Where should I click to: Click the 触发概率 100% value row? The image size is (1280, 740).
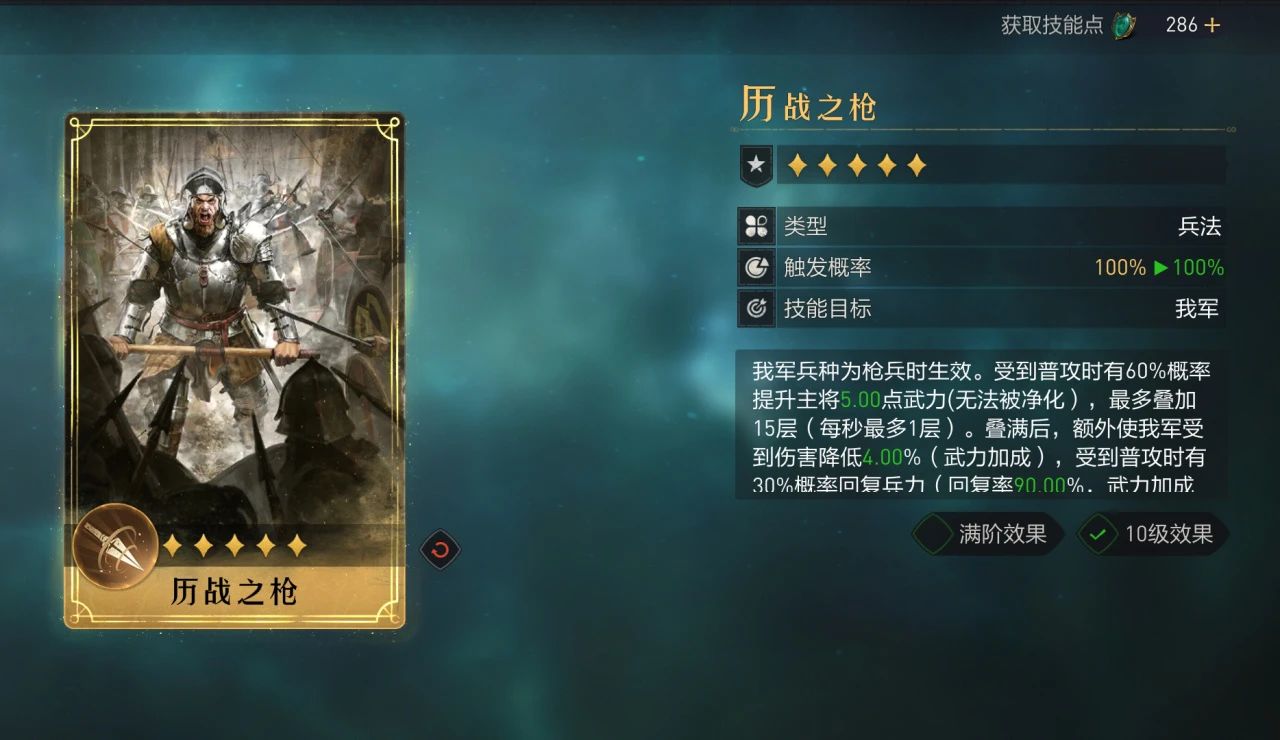[982, 267]
